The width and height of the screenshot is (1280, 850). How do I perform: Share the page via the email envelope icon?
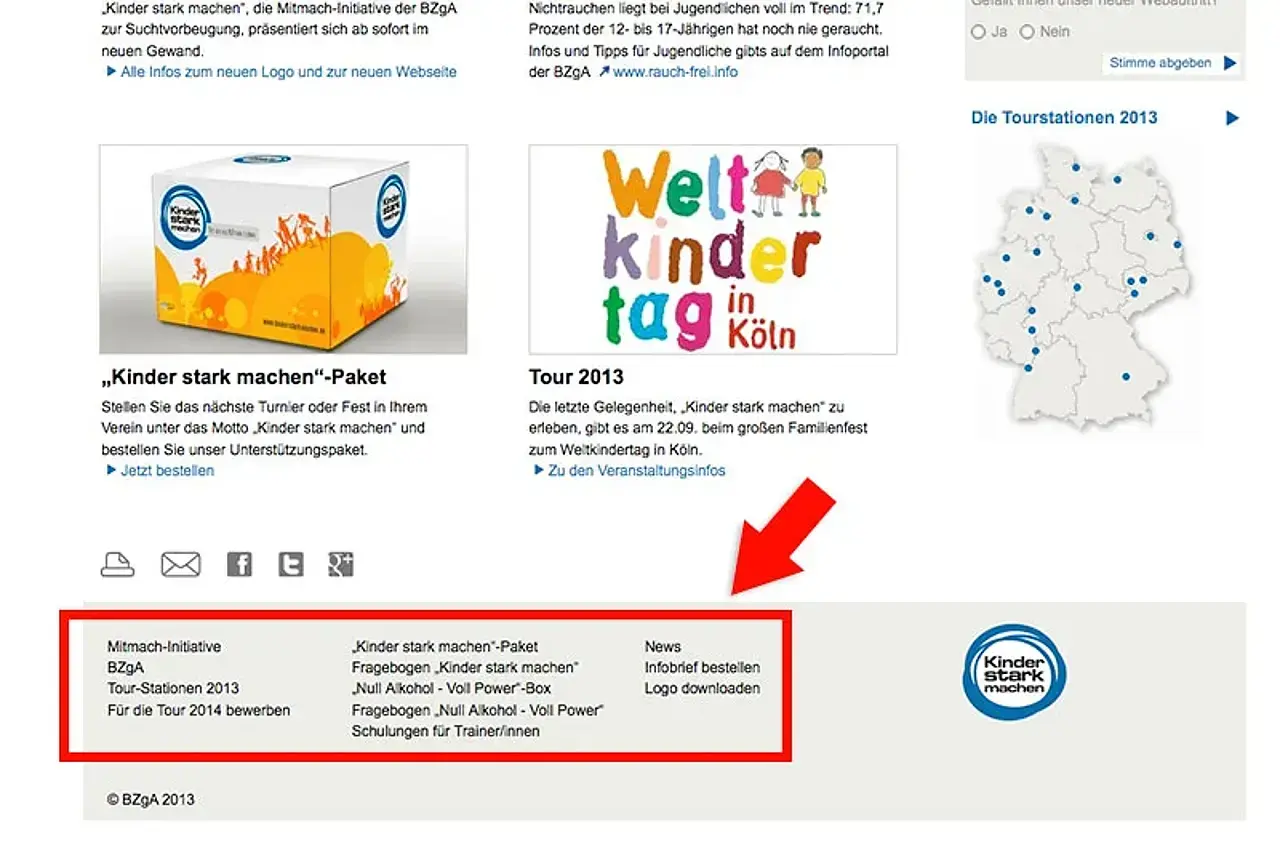pyautogui.click(x=181, y=564)
